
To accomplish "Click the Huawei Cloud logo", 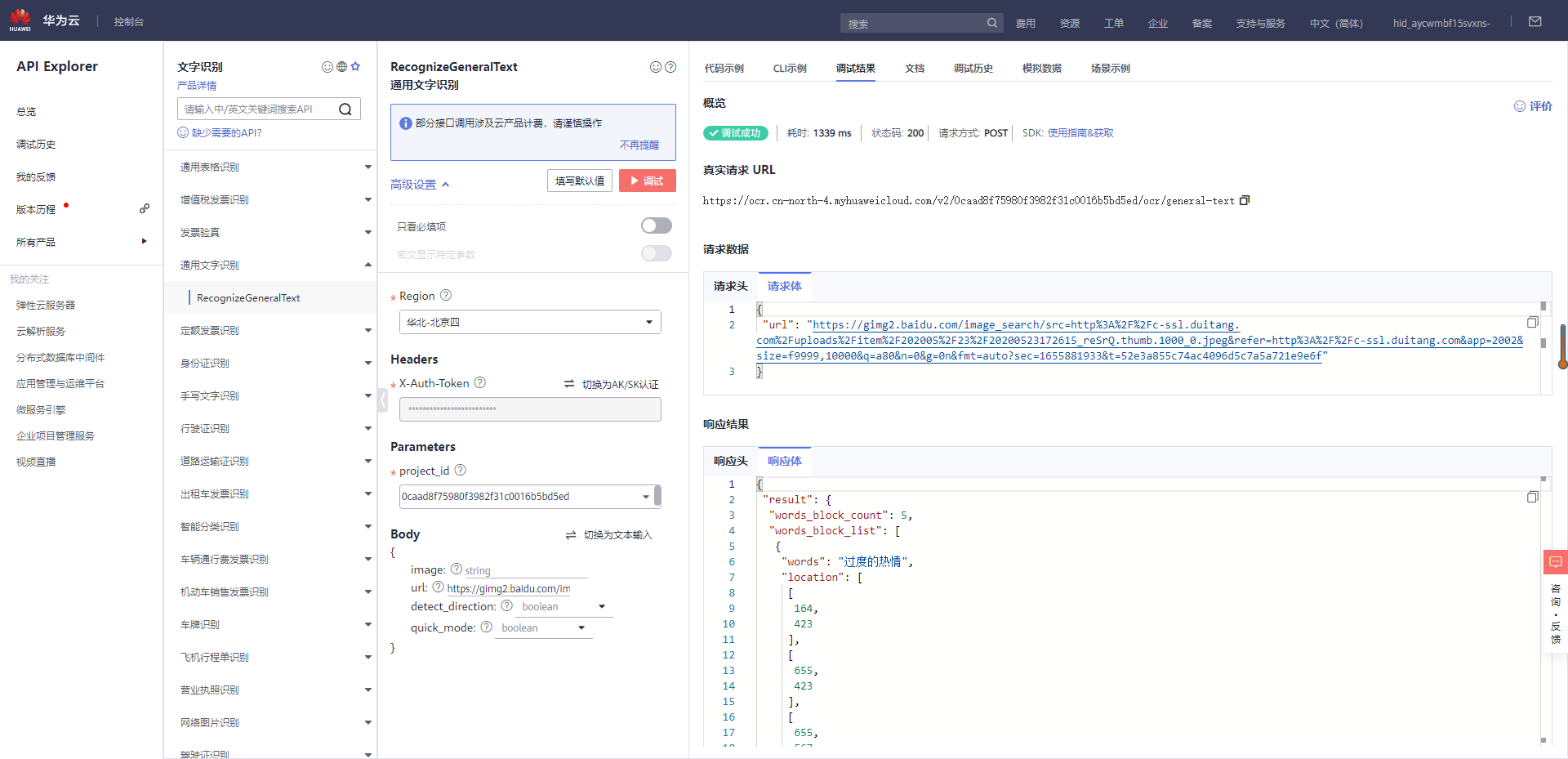I will [x=45, y=20].
